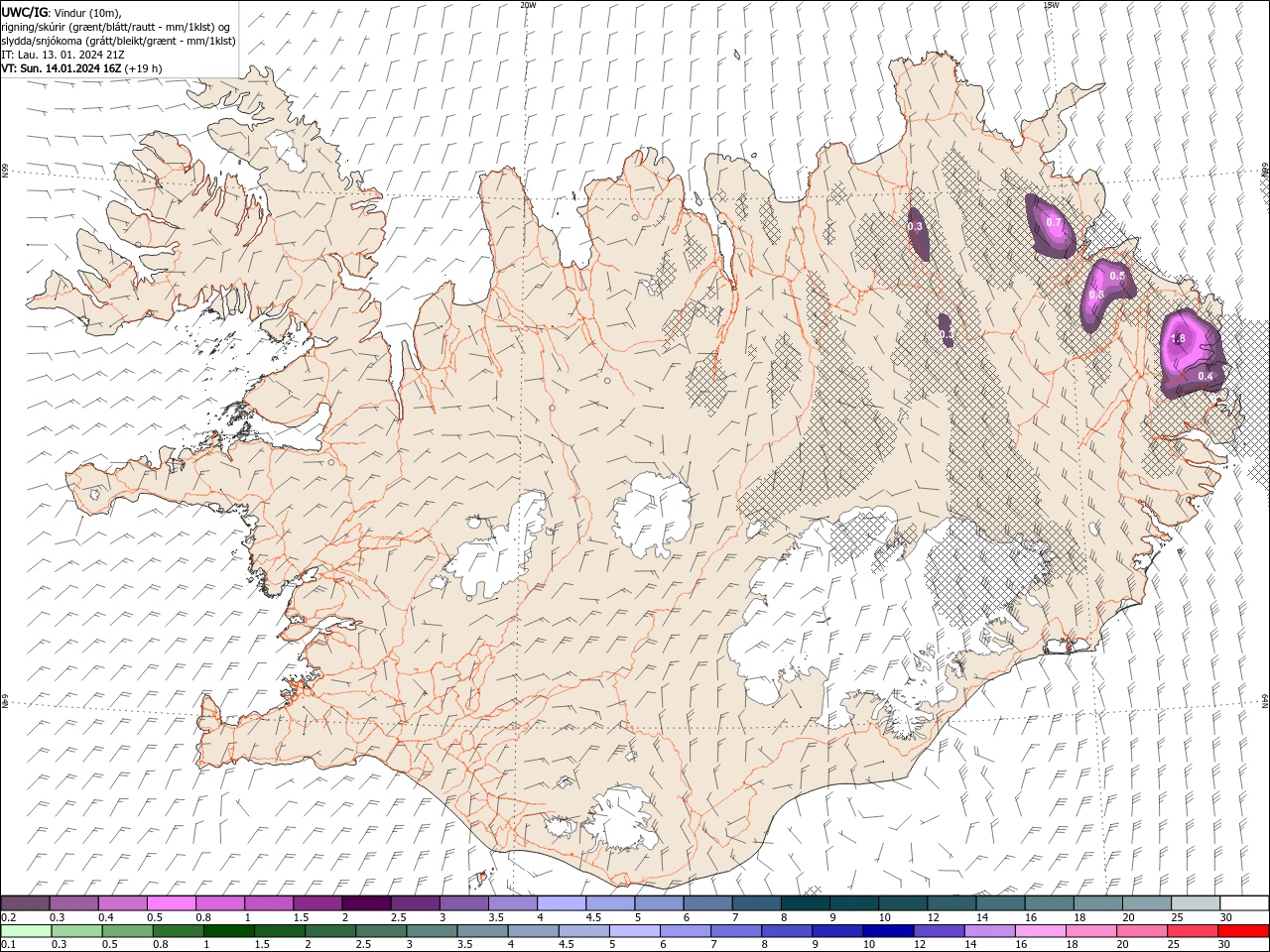Click the dark teal 8–9 swatch, upper legend row
The width and height of the screenshot is (1270, 952).
[x=805, y=903]
